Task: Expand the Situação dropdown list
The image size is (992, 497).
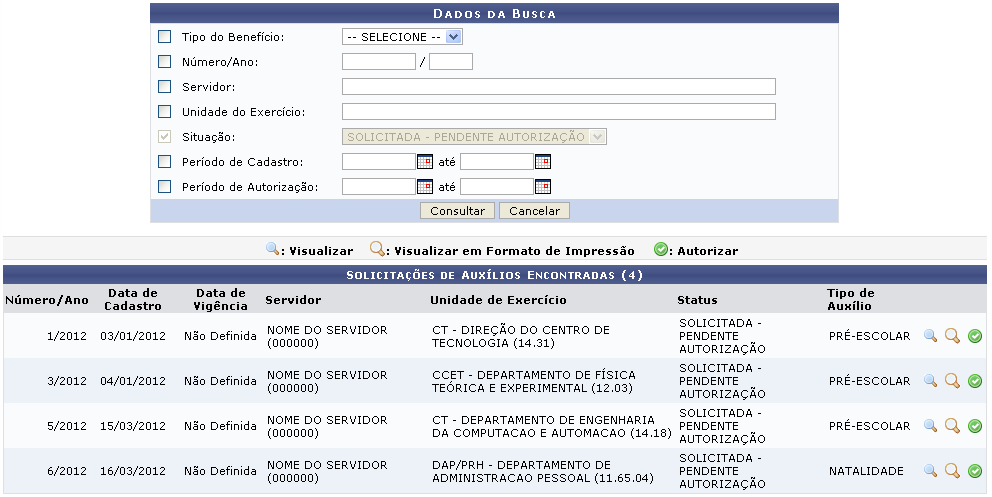Action: coord(474,137)
